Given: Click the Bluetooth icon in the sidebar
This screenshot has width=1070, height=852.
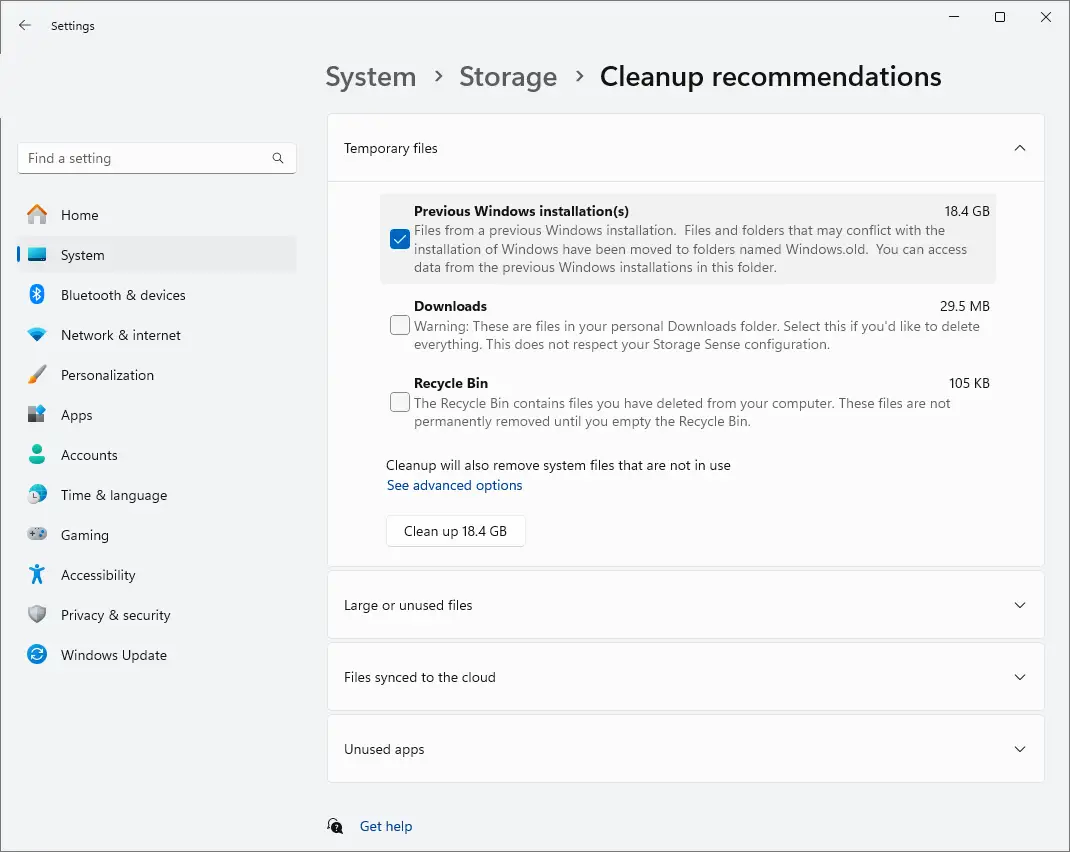Looking at the screenshot, I should click(x=37, y=295).
